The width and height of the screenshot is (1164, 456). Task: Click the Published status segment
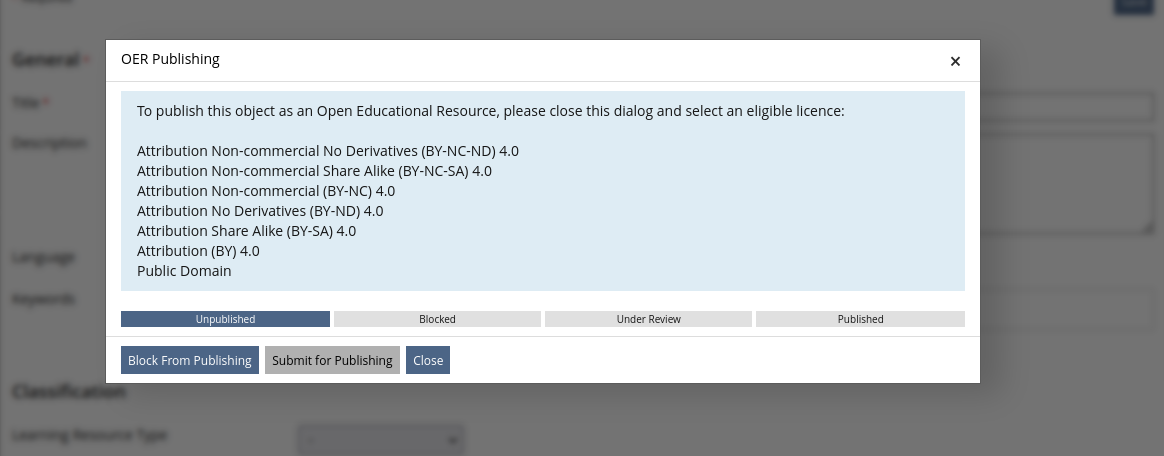coord(860,319)
